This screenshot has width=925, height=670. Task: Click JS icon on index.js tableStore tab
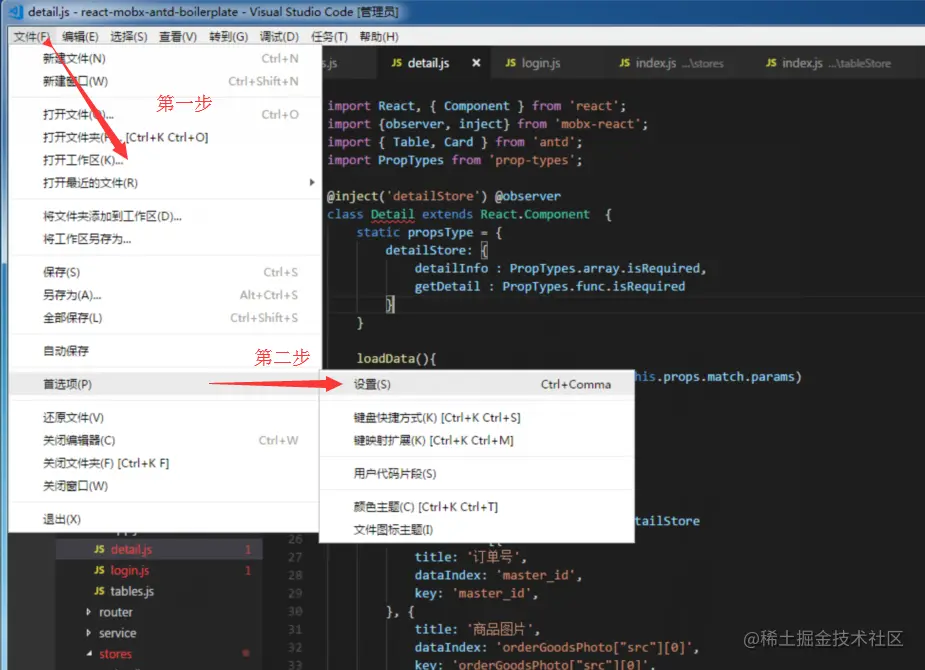coord(771,63)
